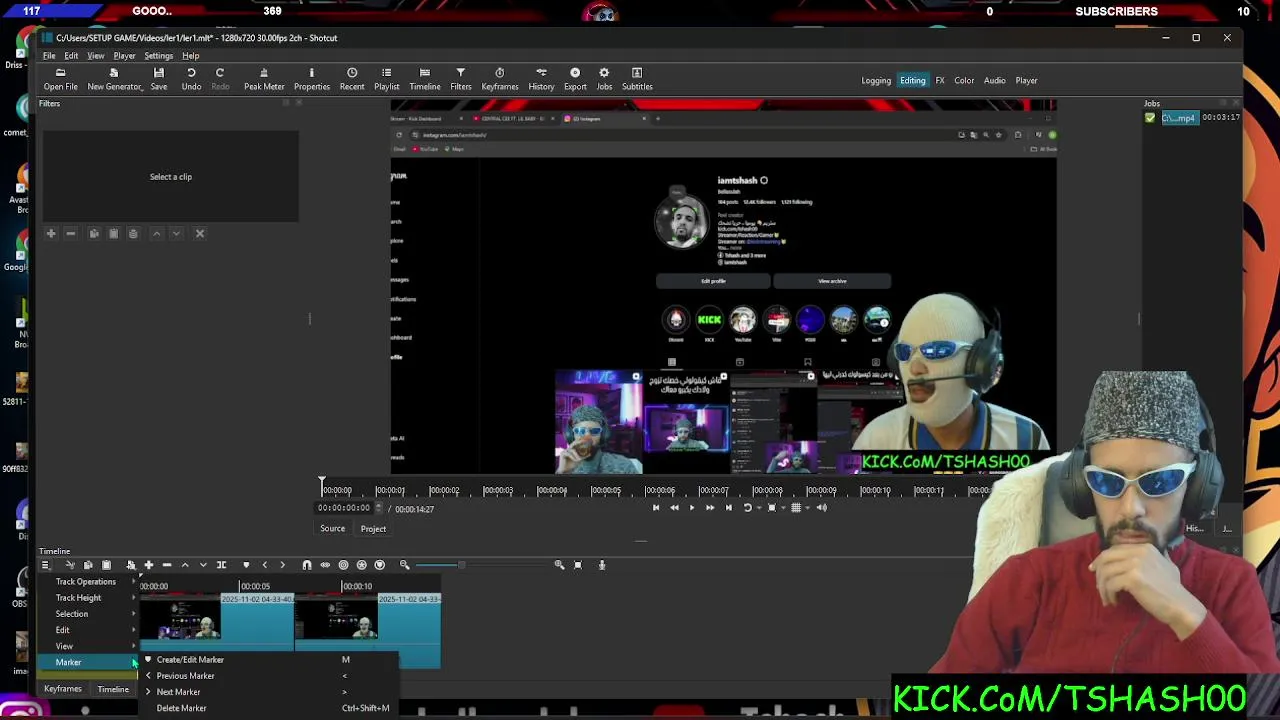Show the Playlist panel
Screen dimensions: 1280x720
click(386, 79)
